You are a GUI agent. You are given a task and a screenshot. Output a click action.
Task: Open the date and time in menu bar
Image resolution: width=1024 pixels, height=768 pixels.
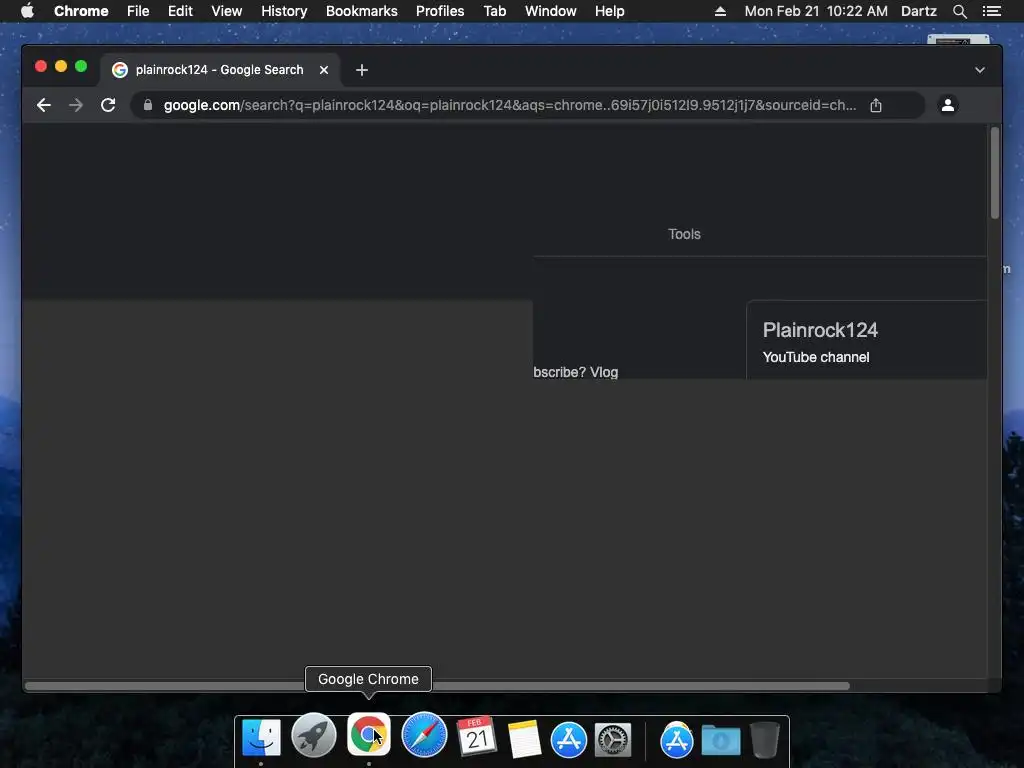pyautogui.click(x=816, y=11)
